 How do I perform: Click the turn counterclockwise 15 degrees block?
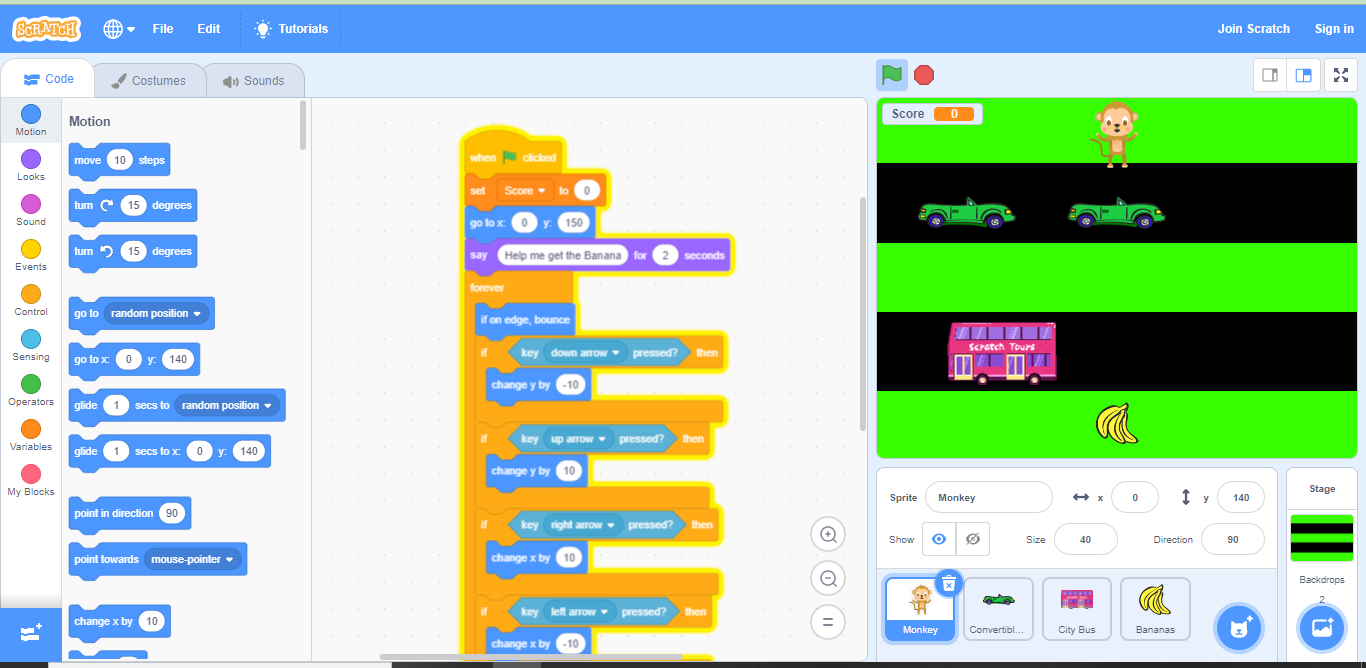tap(133, 251)
